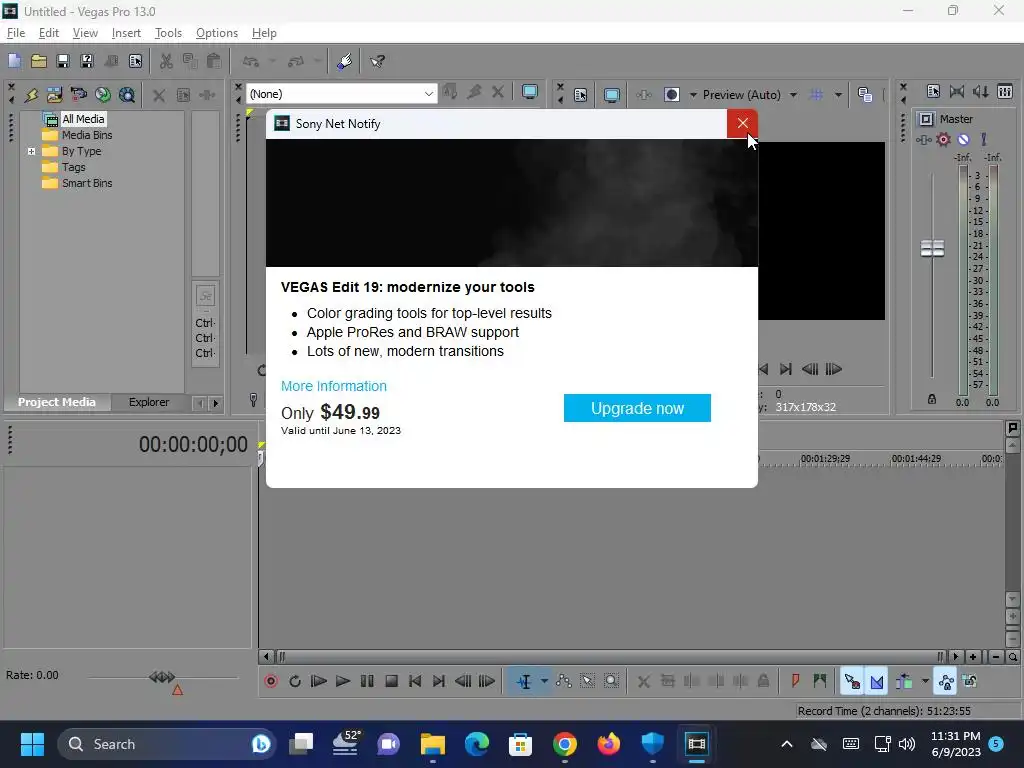Viewport: 1024px width, 768px height.
Task: Open Preview (Auto) quality dropdown arrow
Action: (x=793, y=95)
